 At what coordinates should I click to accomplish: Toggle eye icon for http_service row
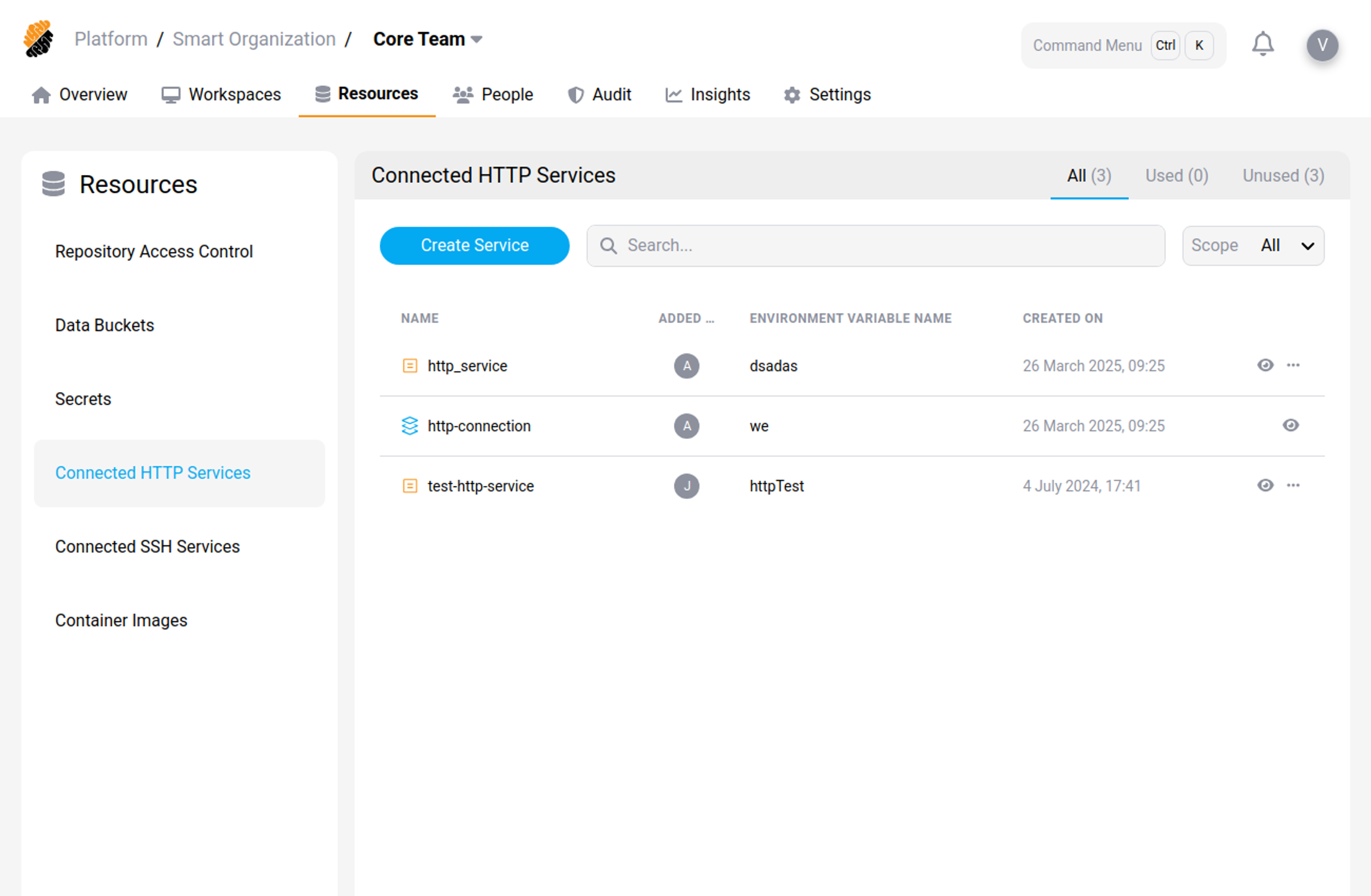pyautogui.click(x=1265, y=365)
